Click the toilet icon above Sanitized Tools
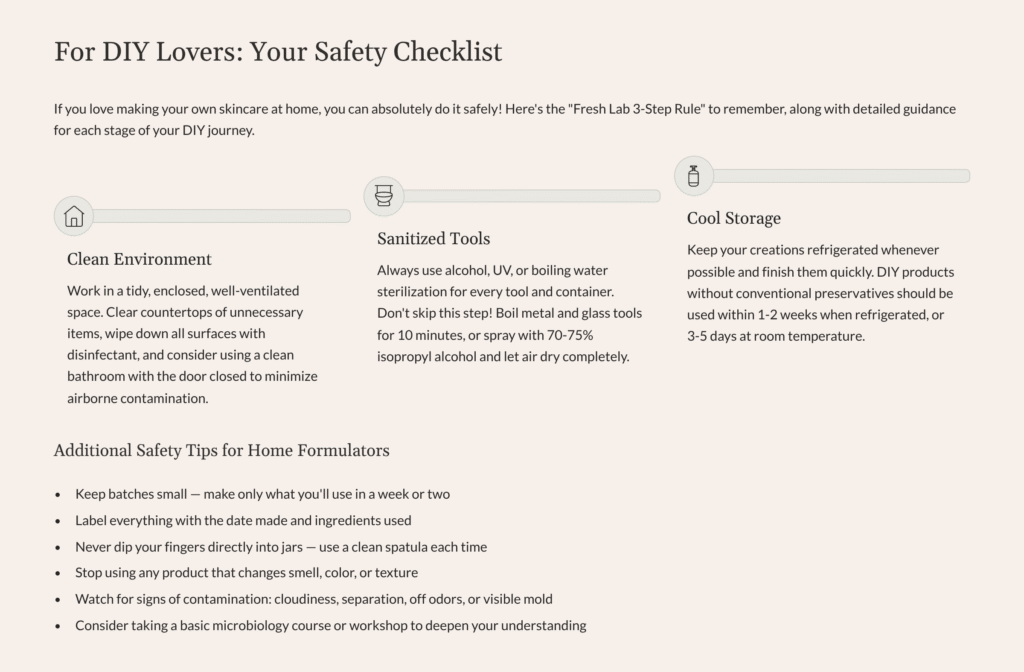This screenshot has height=672, width=1024. click(384, 196)
